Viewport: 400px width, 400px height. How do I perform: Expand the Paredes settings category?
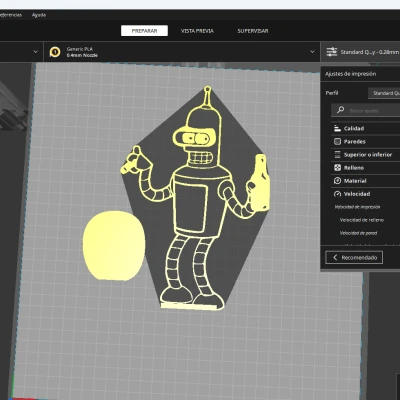(366, 142)
